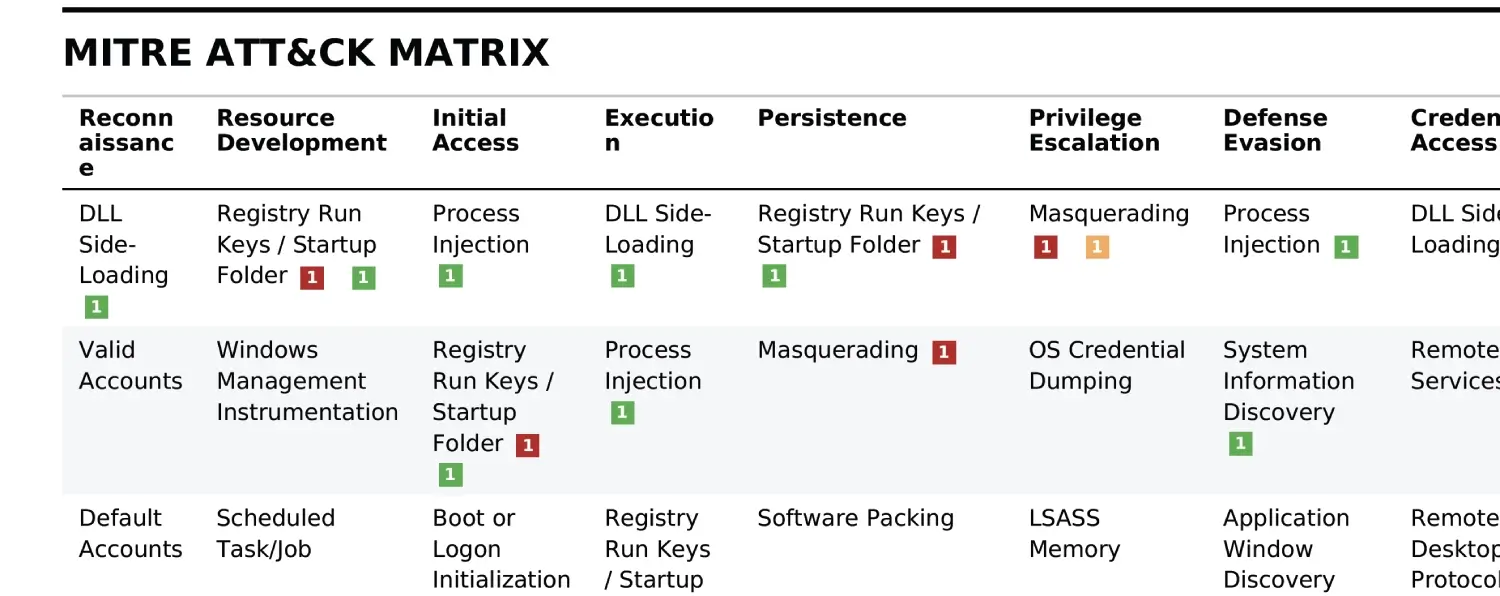Click green badge in Resource Development Registry Run Keys

[363, 277]
